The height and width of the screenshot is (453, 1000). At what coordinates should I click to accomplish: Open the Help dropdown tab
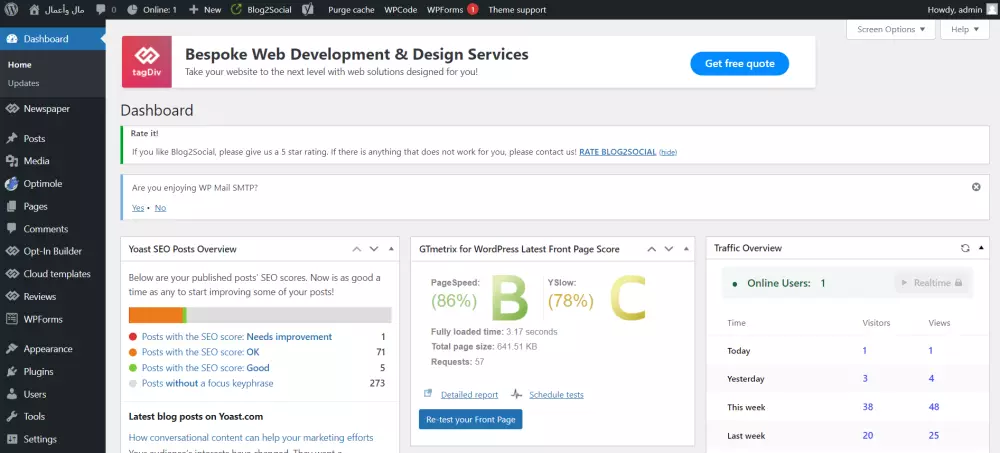[x=964, y=29]
